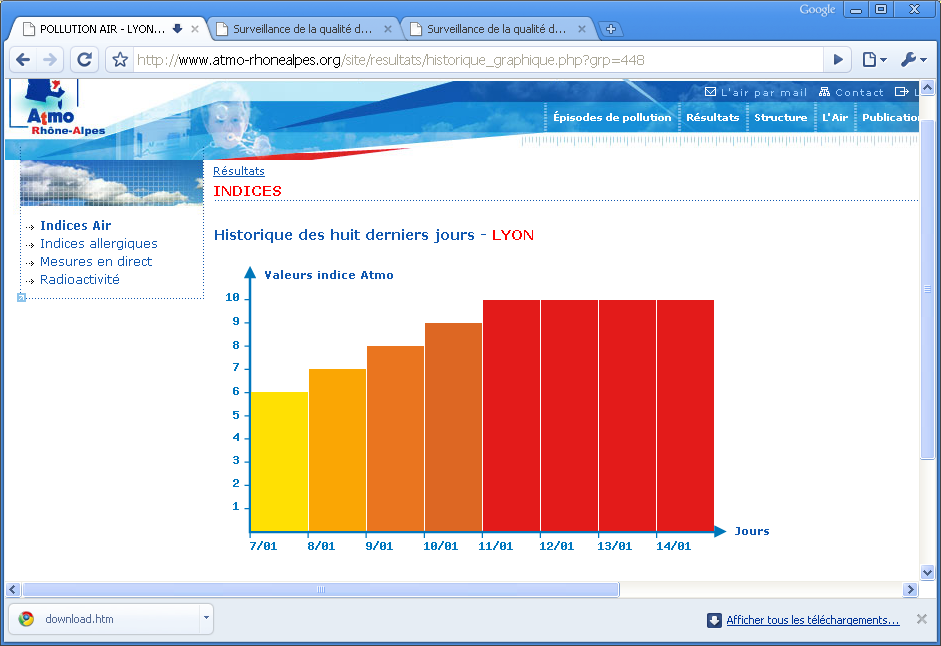941x646 pixels.
Task: Click the yellow 7/01 bar in the chart
Action: pos(279,461)
